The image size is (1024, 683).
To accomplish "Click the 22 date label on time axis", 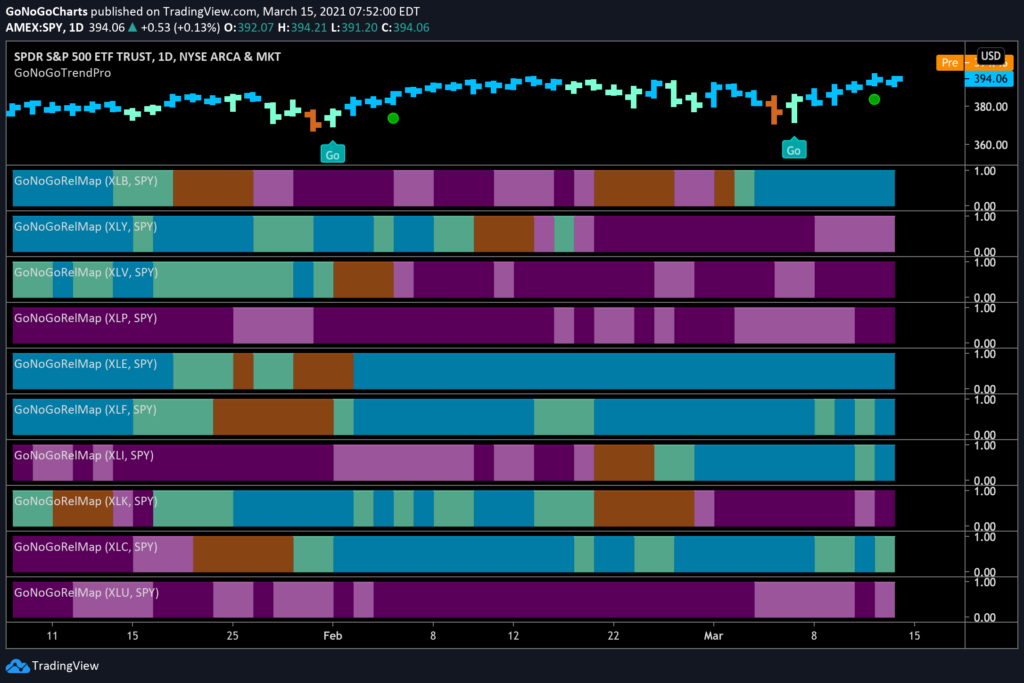I will (613, 635).
